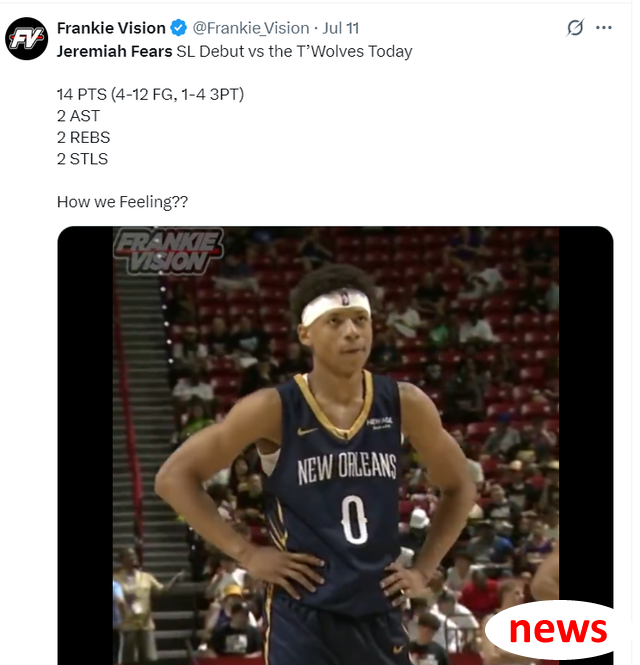Open the @Frankie_Vision handle link
The image size is (640, 665).
[x=251, y=28]
